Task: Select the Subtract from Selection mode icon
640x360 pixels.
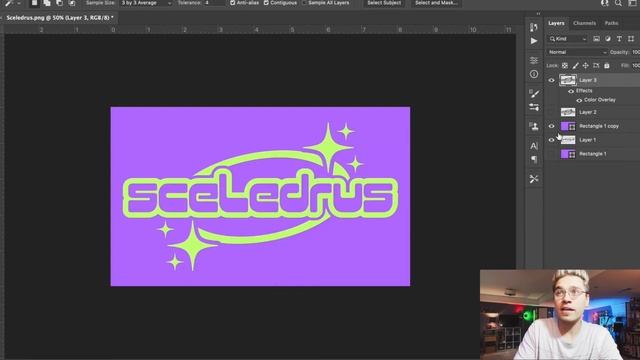Action: (60, 3)
